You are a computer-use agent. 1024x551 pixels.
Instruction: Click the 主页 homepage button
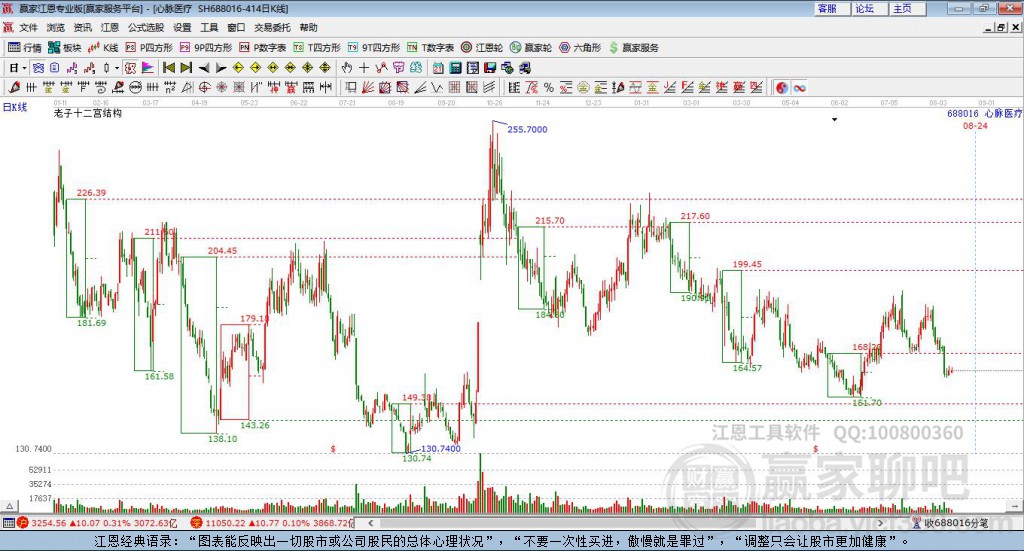click(x=907, y=8)
